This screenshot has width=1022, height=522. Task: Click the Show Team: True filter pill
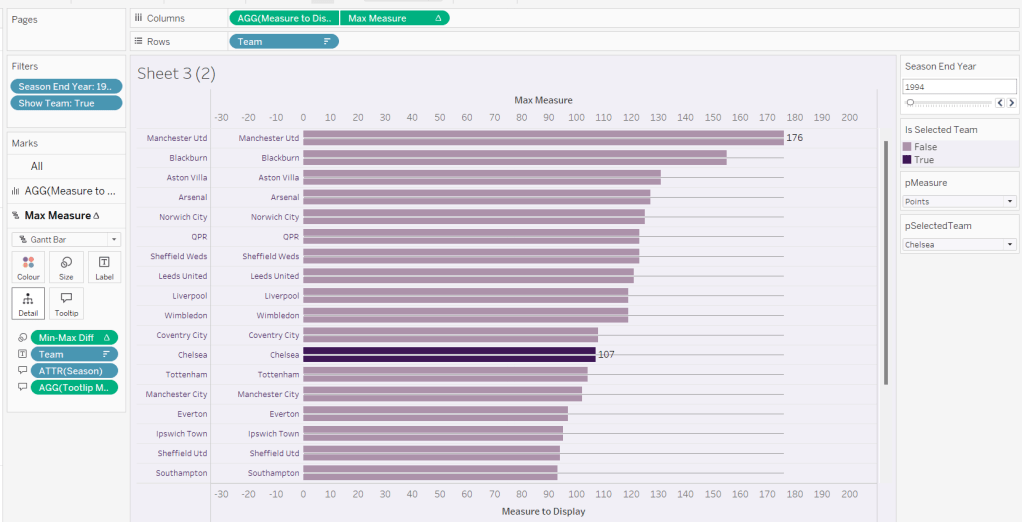coord(66,103)
